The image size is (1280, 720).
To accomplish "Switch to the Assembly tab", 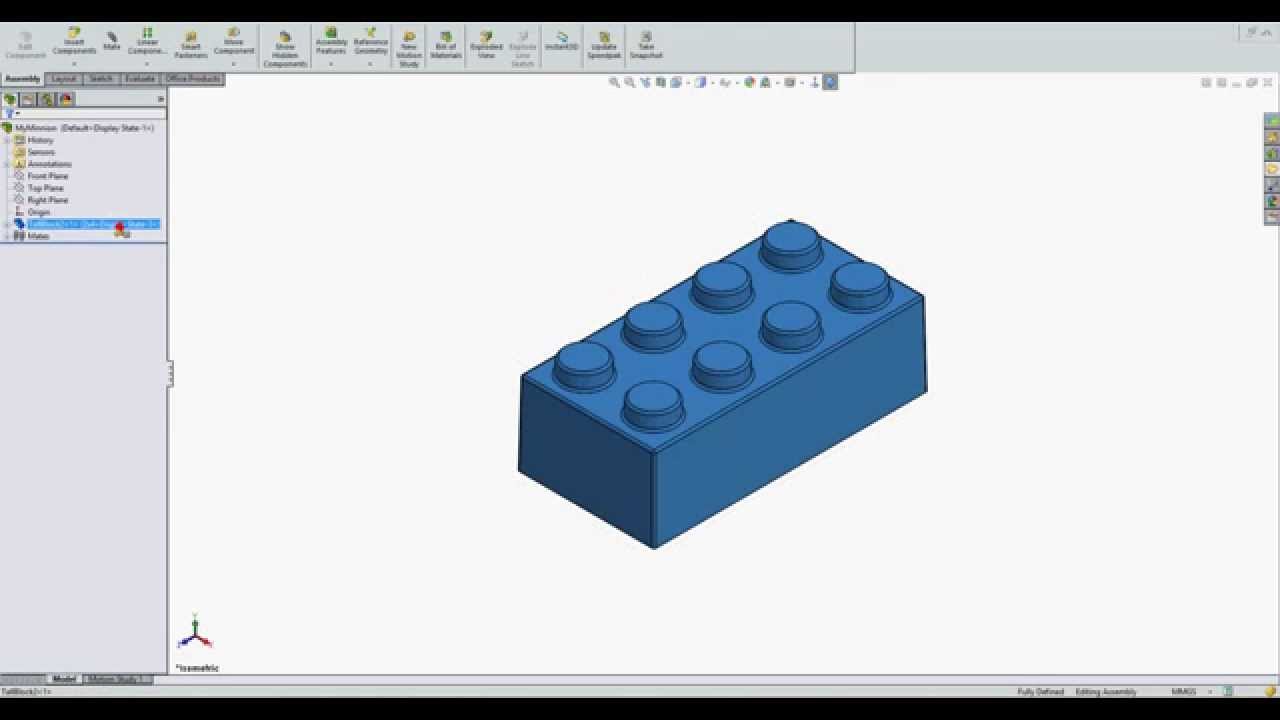I will pyautogui.click(x=22, y=79).
